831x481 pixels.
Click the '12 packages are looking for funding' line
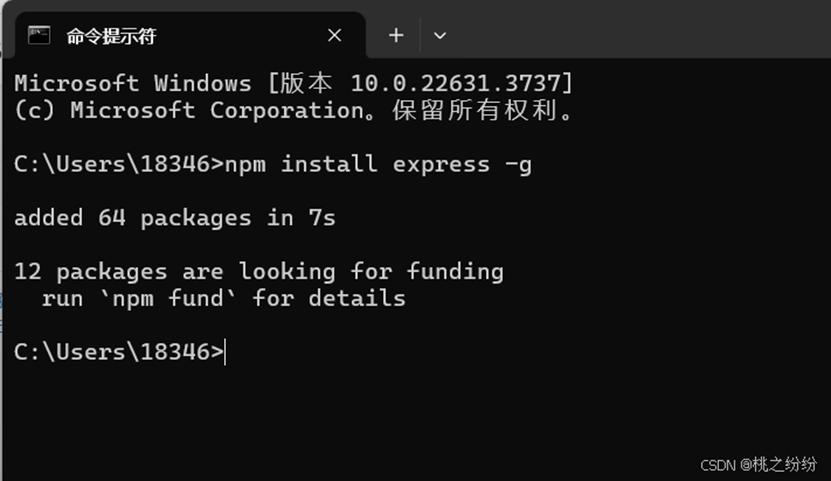(259, 271)
